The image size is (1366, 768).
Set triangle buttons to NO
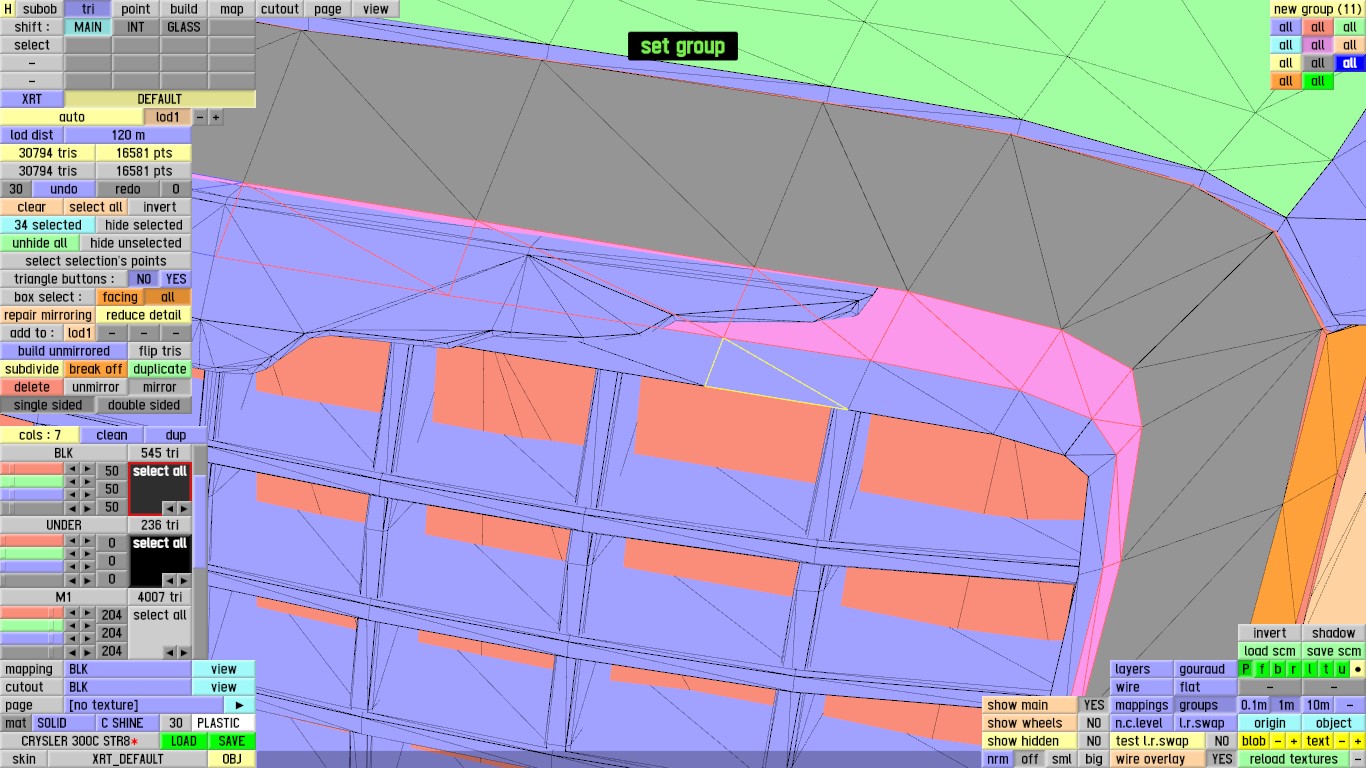tap(144, 279)
